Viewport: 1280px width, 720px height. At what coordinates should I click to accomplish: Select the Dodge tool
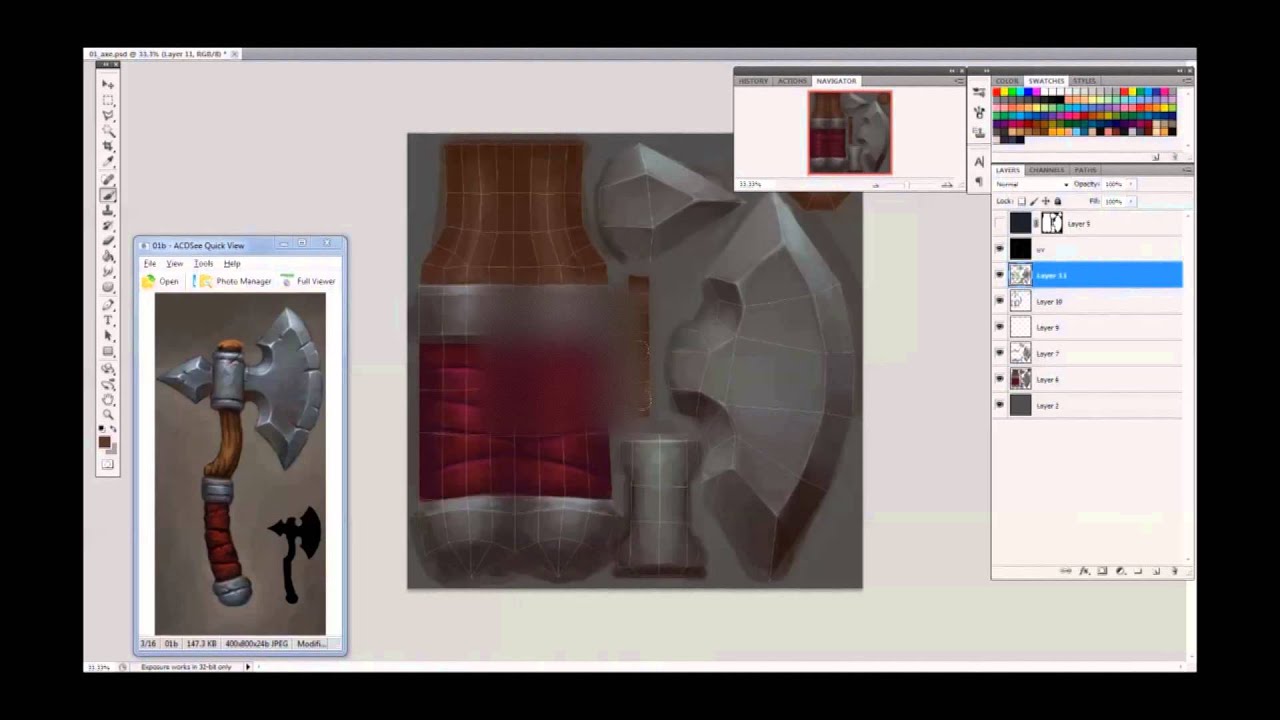coord(108,286)
